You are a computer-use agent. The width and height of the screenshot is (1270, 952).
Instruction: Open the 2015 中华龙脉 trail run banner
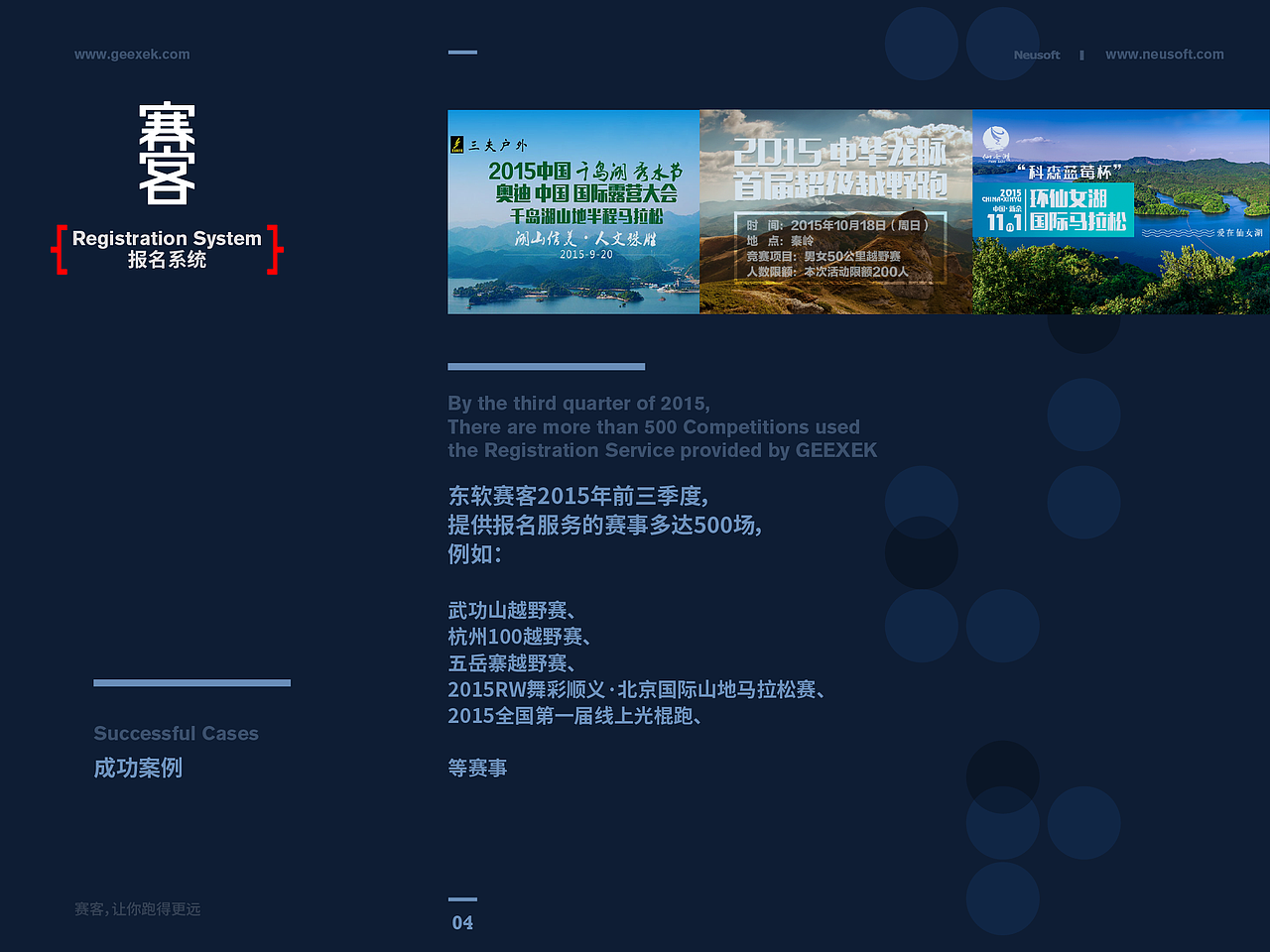point(836,212)
